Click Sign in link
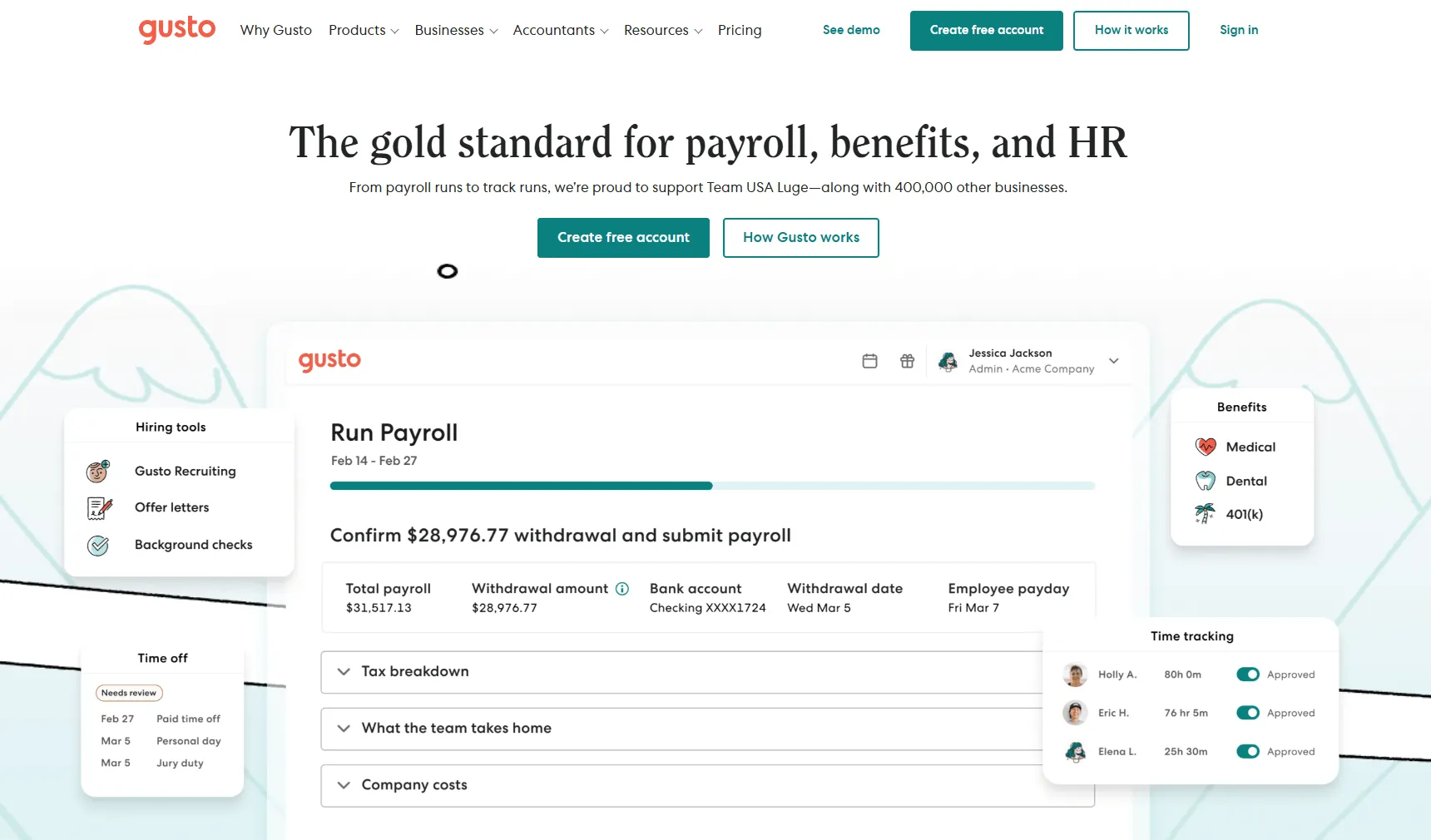Viewport: 1431px width, 840px height. [x=1239, y=30]
